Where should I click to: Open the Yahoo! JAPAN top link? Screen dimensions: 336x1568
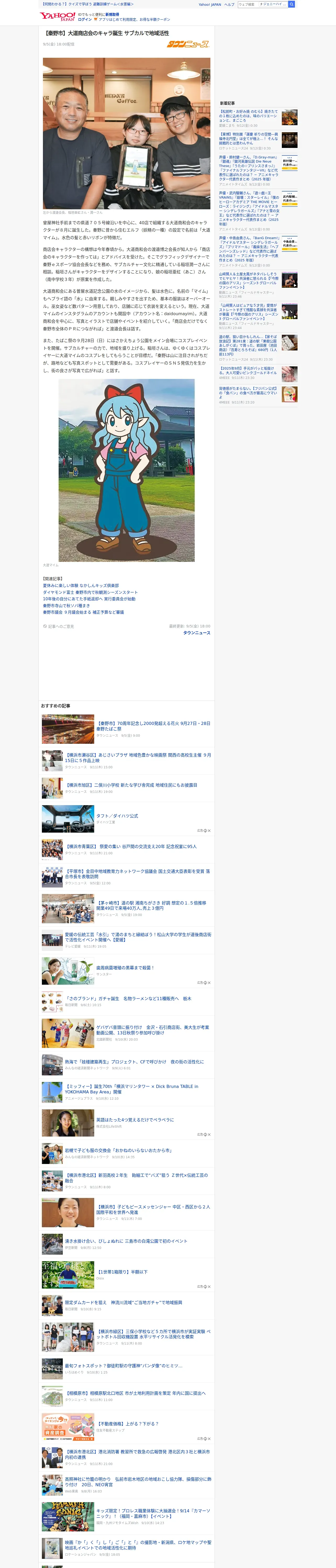(x=210, y=4)
